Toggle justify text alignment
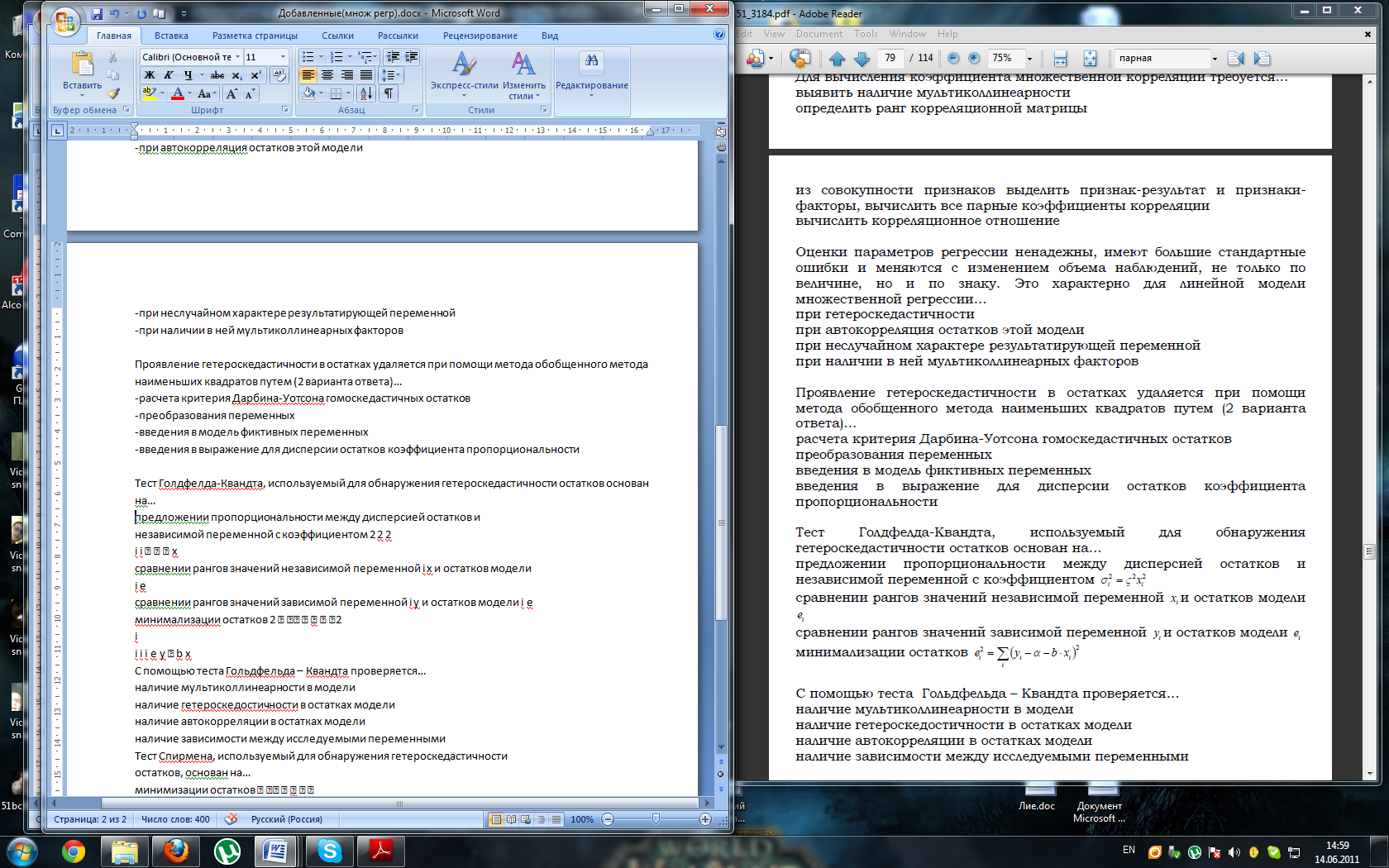This screenshot has width=1389, height=868. click(366, 75)
